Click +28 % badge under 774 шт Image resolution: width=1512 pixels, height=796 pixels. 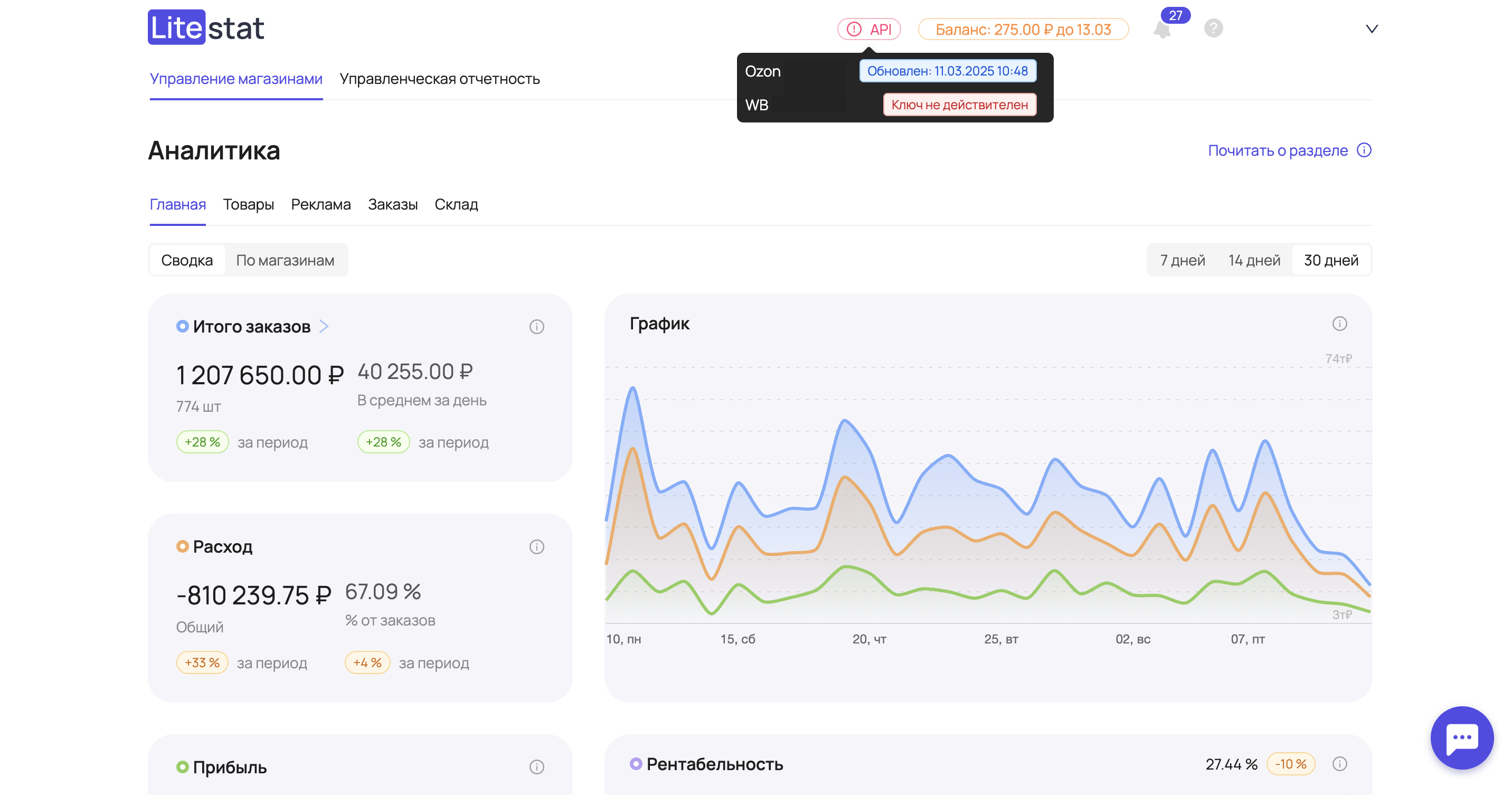(203, 442)
